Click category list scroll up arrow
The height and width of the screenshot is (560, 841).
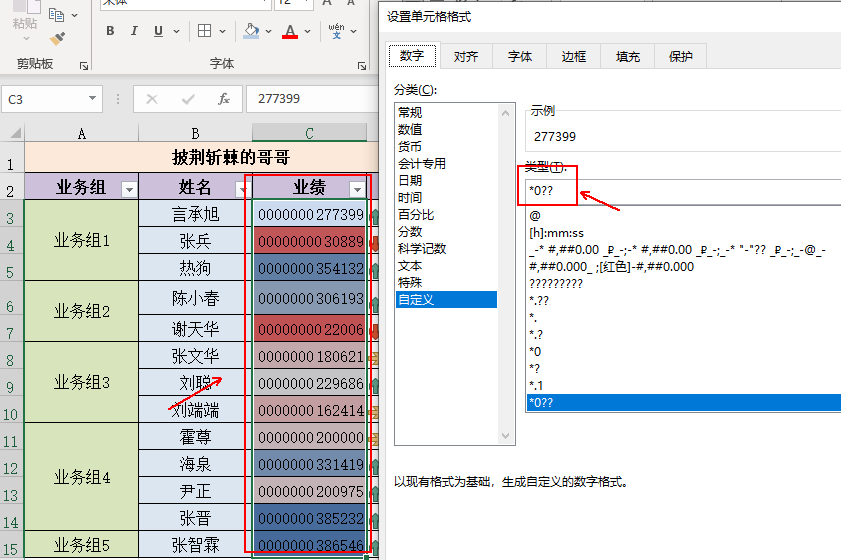(x=505, y=113)
